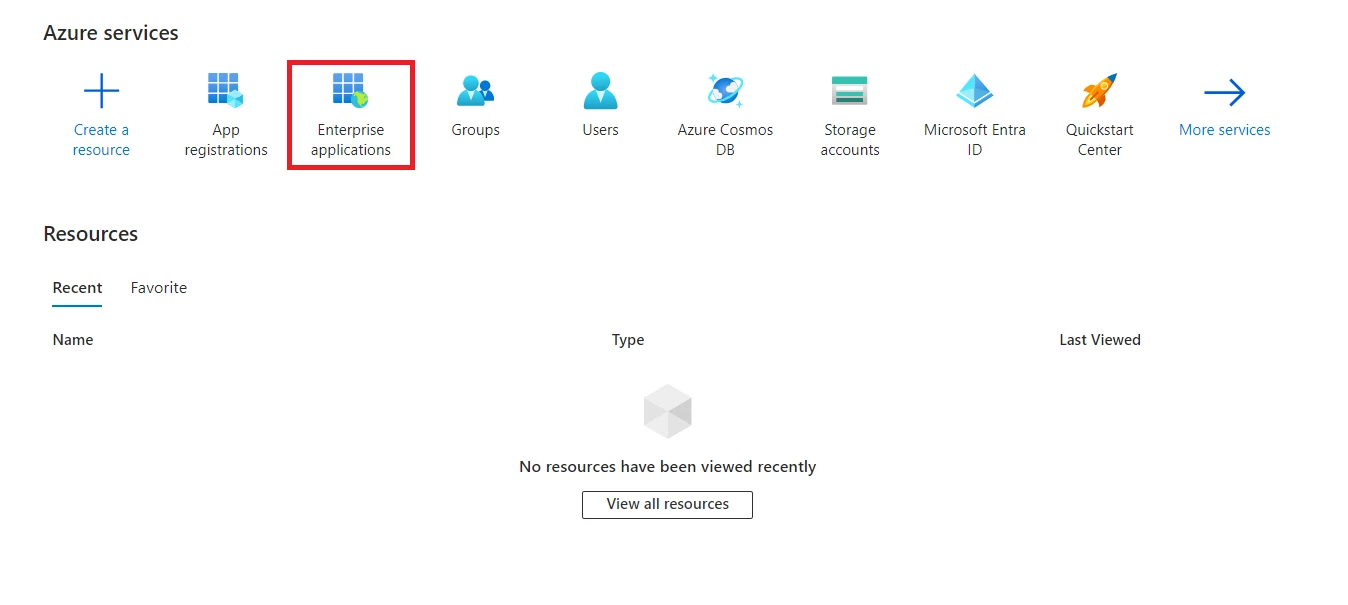Click the Create a resource plus icon

[x=101, y=91]
